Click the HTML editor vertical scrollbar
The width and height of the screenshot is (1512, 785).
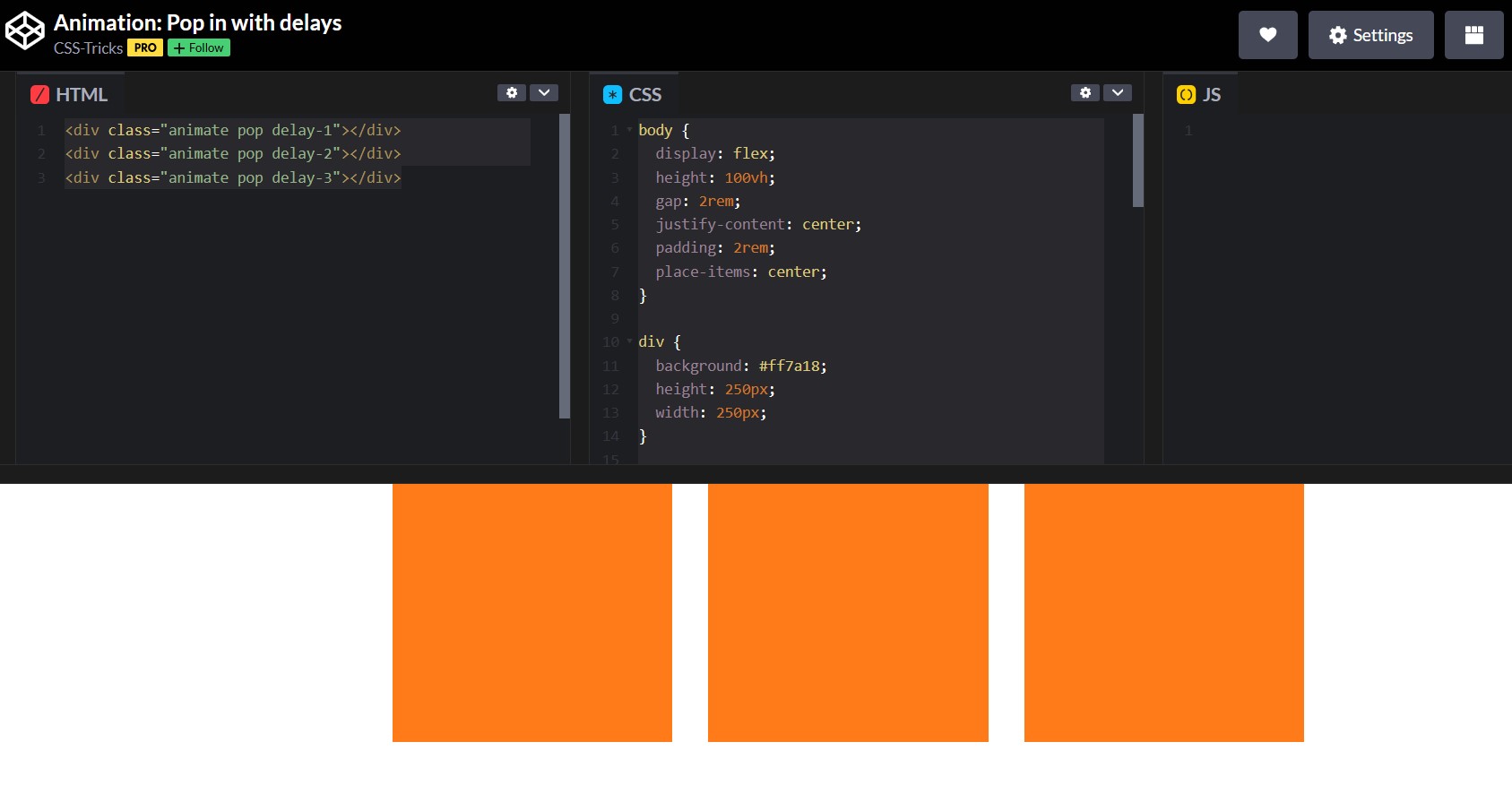pyautogui.click(x=565, y=265)
